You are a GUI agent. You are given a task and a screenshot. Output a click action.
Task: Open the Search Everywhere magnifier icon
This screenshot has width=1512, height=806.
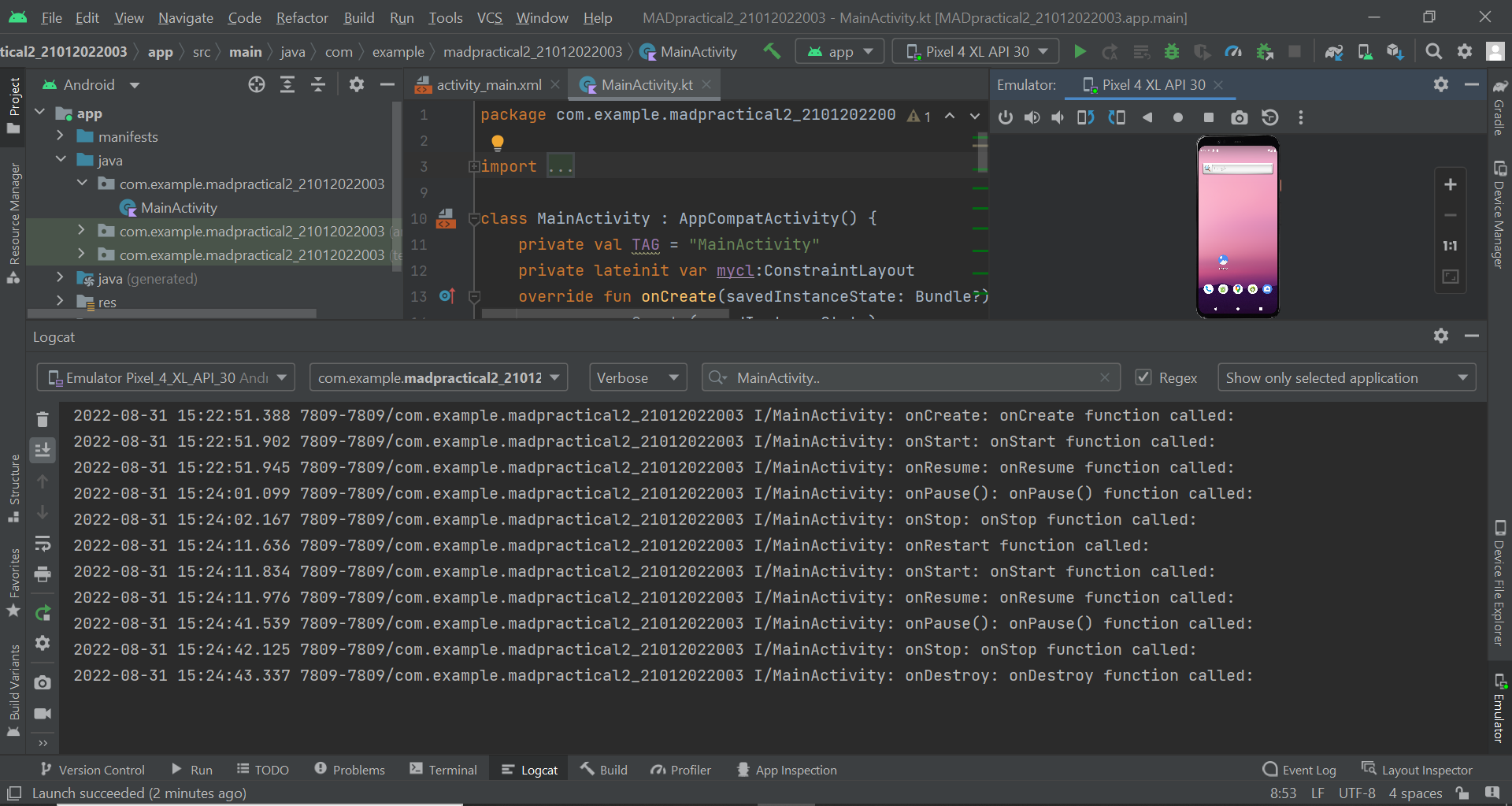pos(1434,52)
